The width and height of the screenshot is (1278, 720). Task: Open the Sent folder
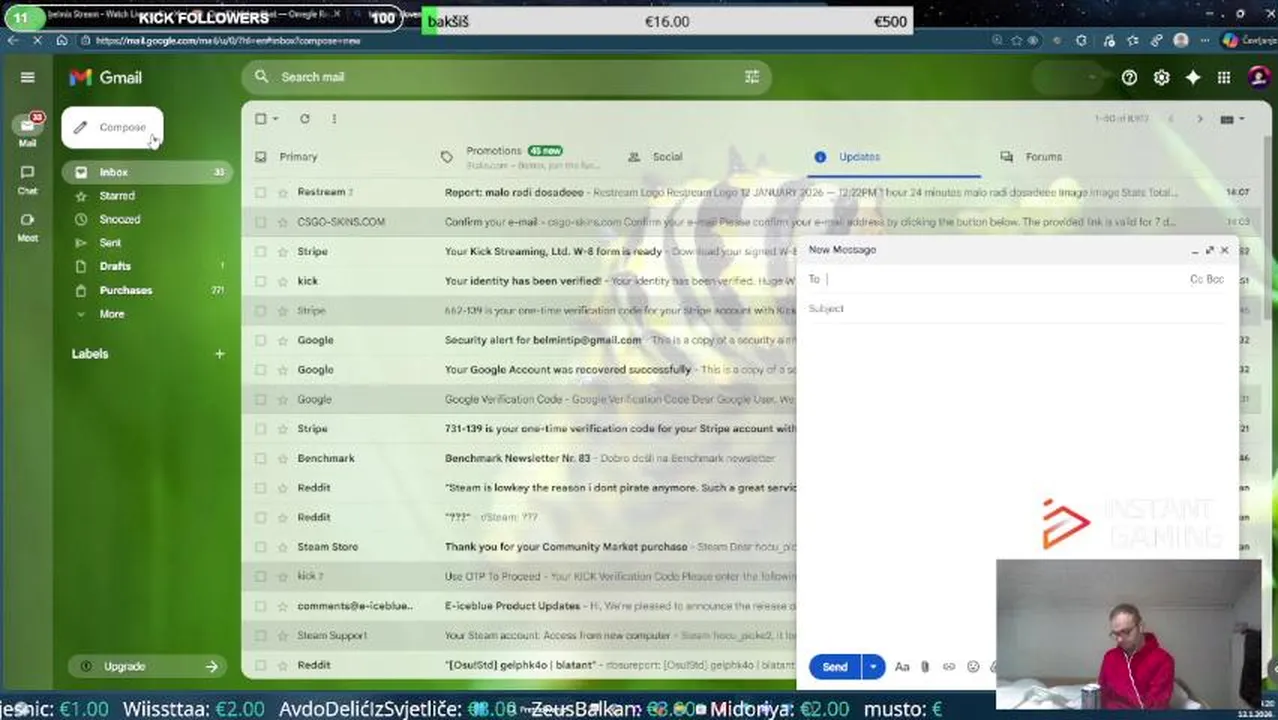(x=110, y=243)
